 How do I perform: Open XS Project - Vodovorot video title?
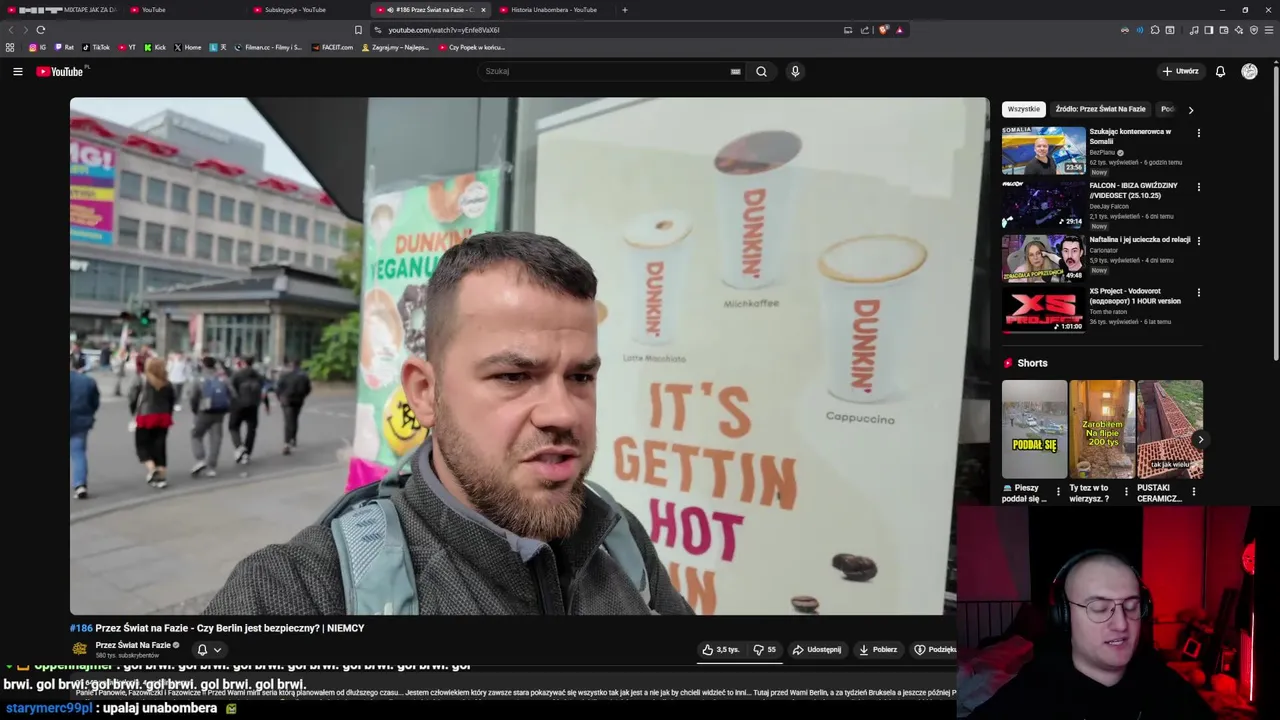(x=1135, y=296)
